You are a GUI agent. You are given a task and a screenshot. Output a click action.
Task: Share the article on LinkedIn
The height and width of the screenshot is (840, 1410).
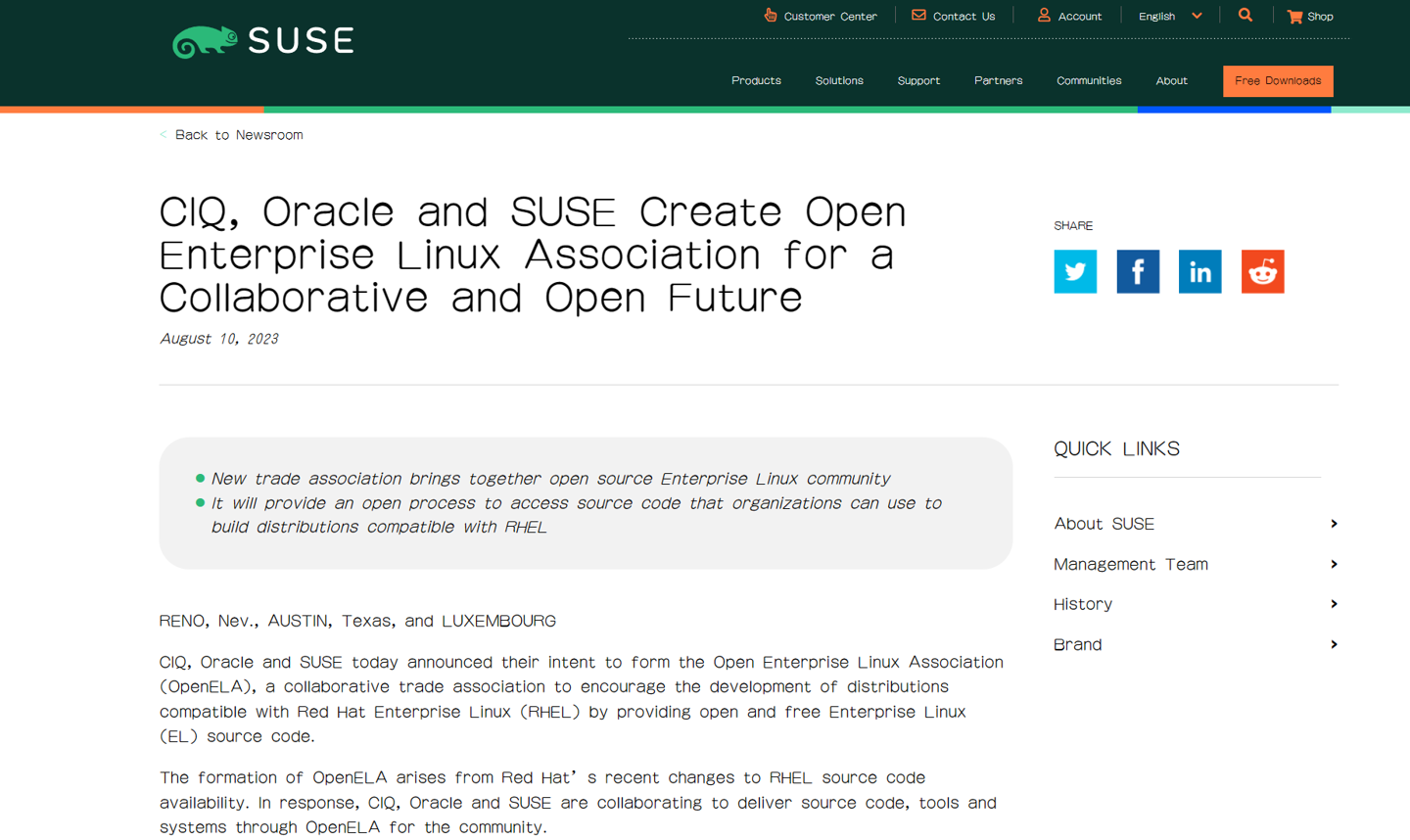click(x=1199, y=271)
